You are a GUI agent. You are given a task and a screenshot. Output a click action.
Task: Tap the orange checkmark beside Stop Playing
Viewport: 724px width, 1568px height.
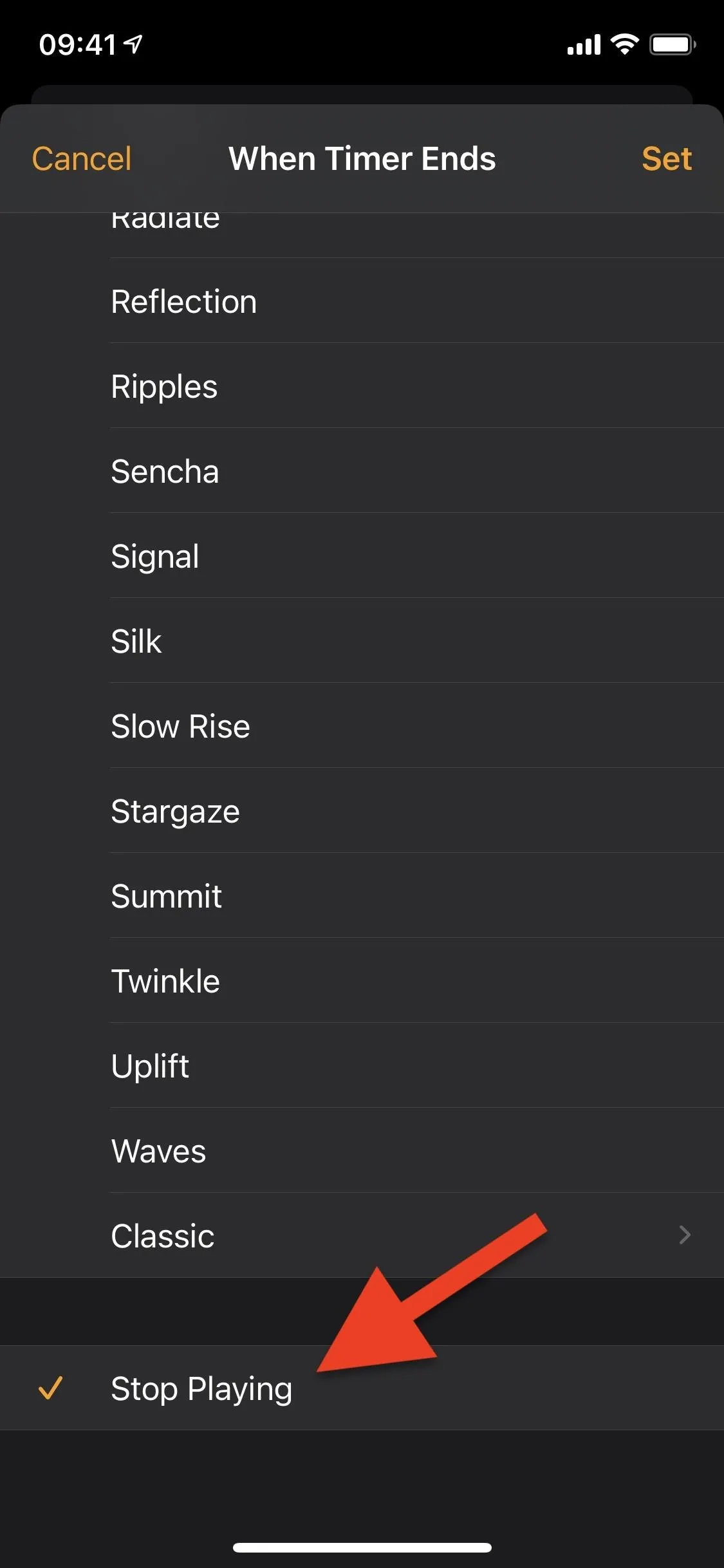tap(50, 1388)
